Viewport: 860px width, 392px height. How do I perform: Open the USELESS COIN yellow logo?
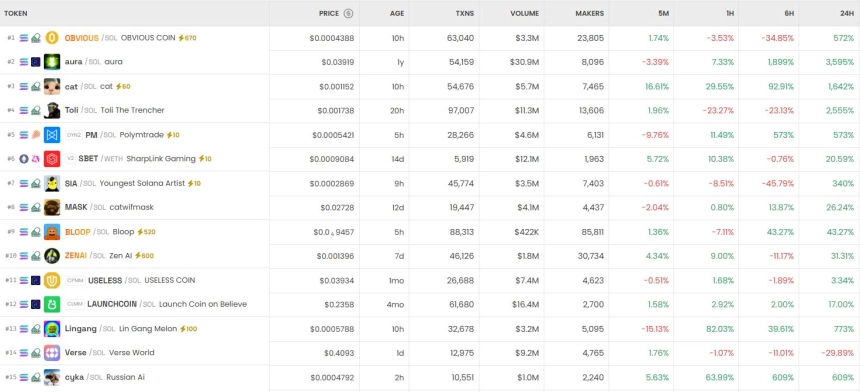(x=52, y=280)
